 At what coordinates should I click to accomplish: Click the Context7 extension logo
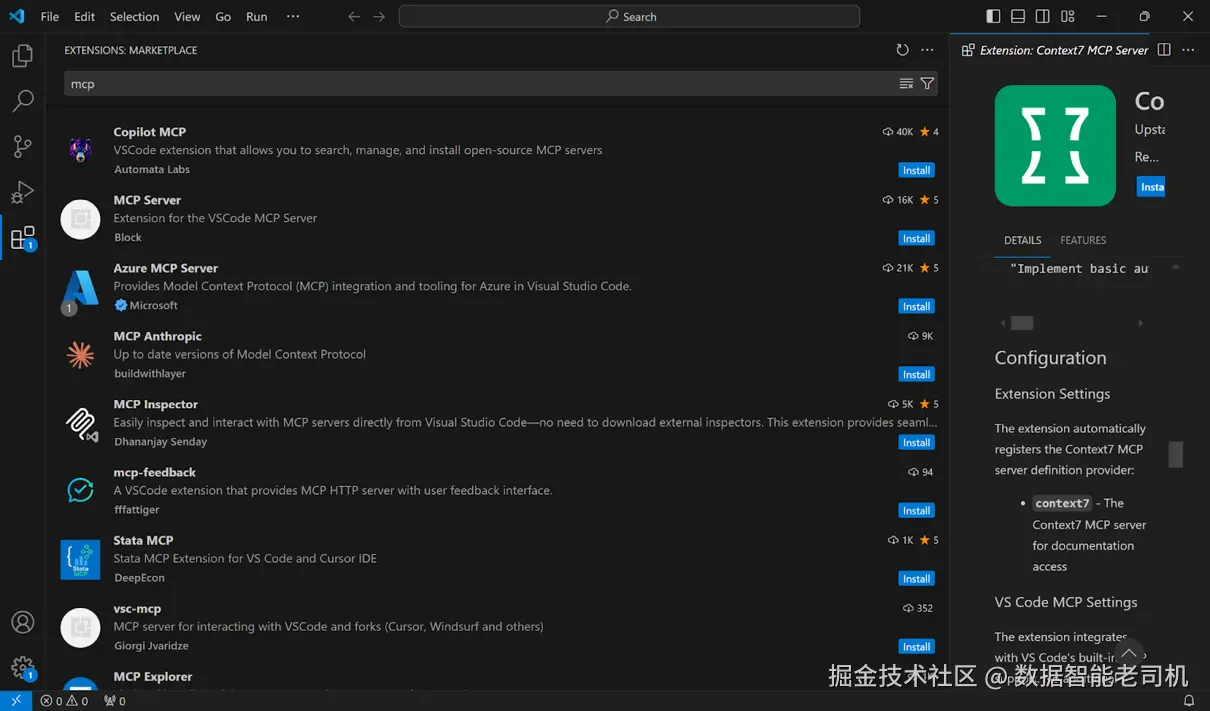(1055, 146)
